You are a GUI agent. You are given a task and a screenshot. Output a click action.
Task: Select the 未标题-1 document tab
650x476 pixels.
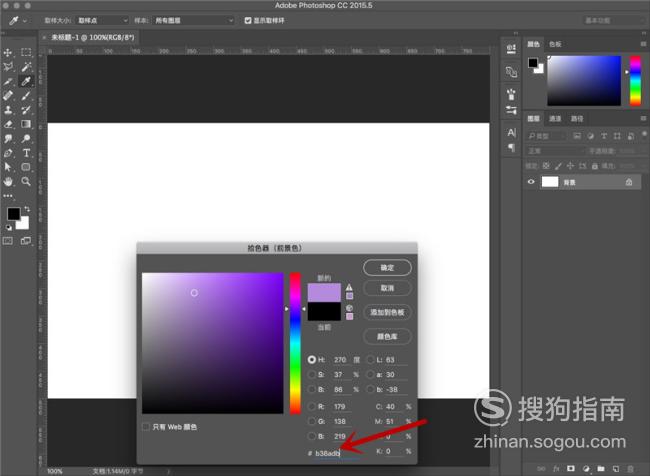click(92, 37)
